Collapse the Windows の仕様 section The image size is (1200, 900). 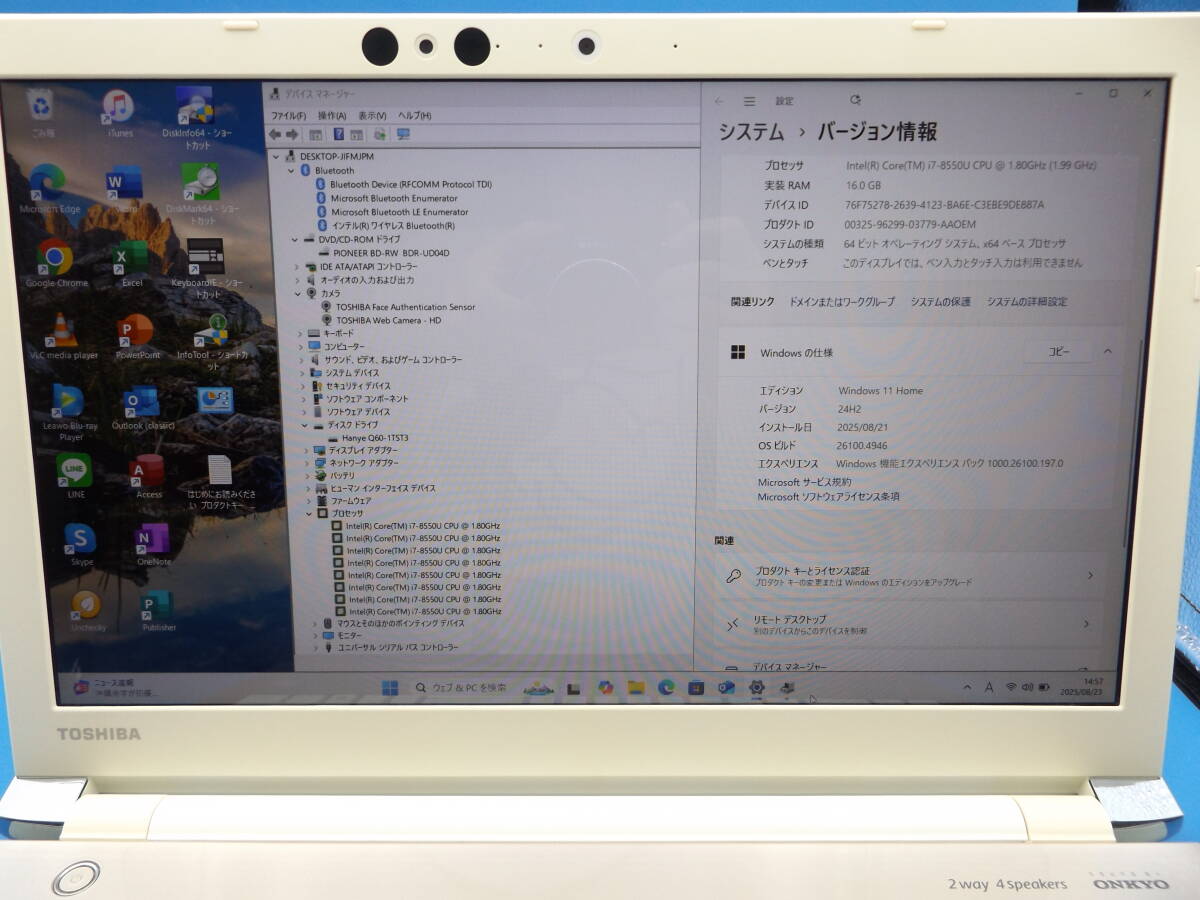(x=1107, y=351)
